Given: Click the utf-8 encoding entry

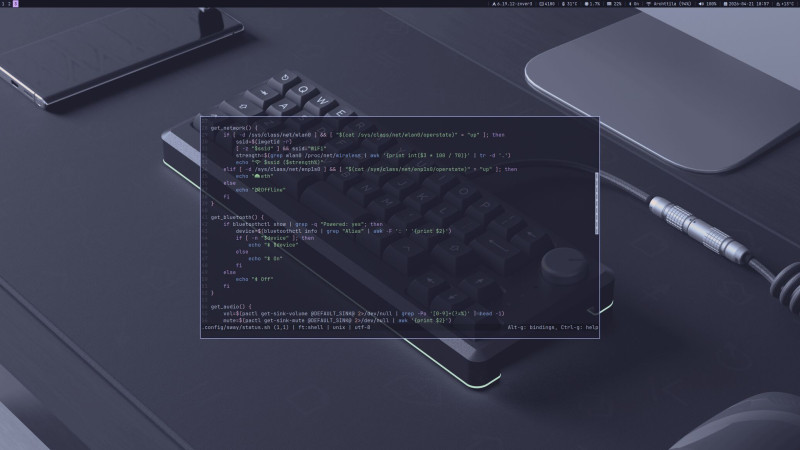Looking at the screenshot, I should (362, 328).
